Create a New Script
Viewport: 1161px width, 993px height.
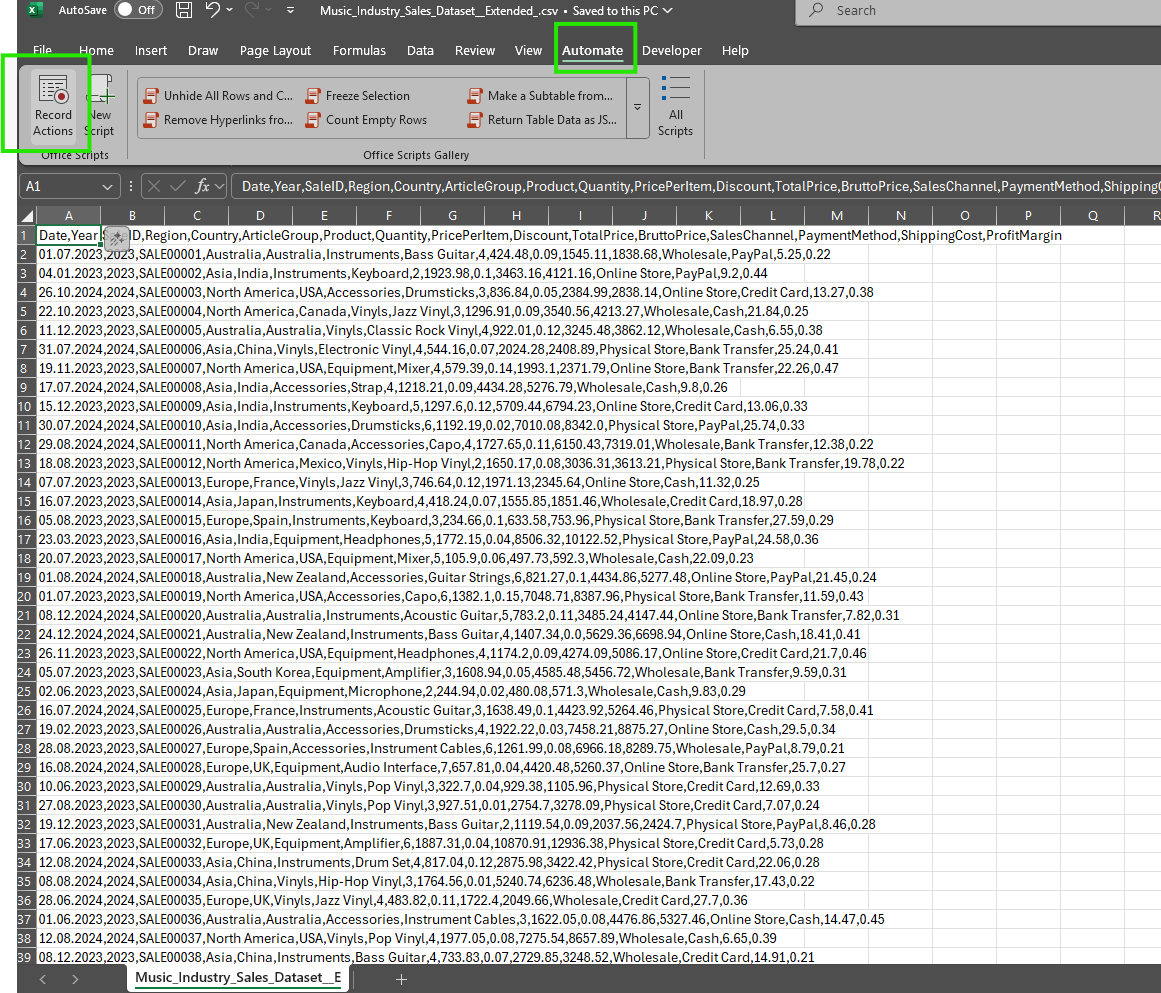pyautogui.click(x=101, y=106)
